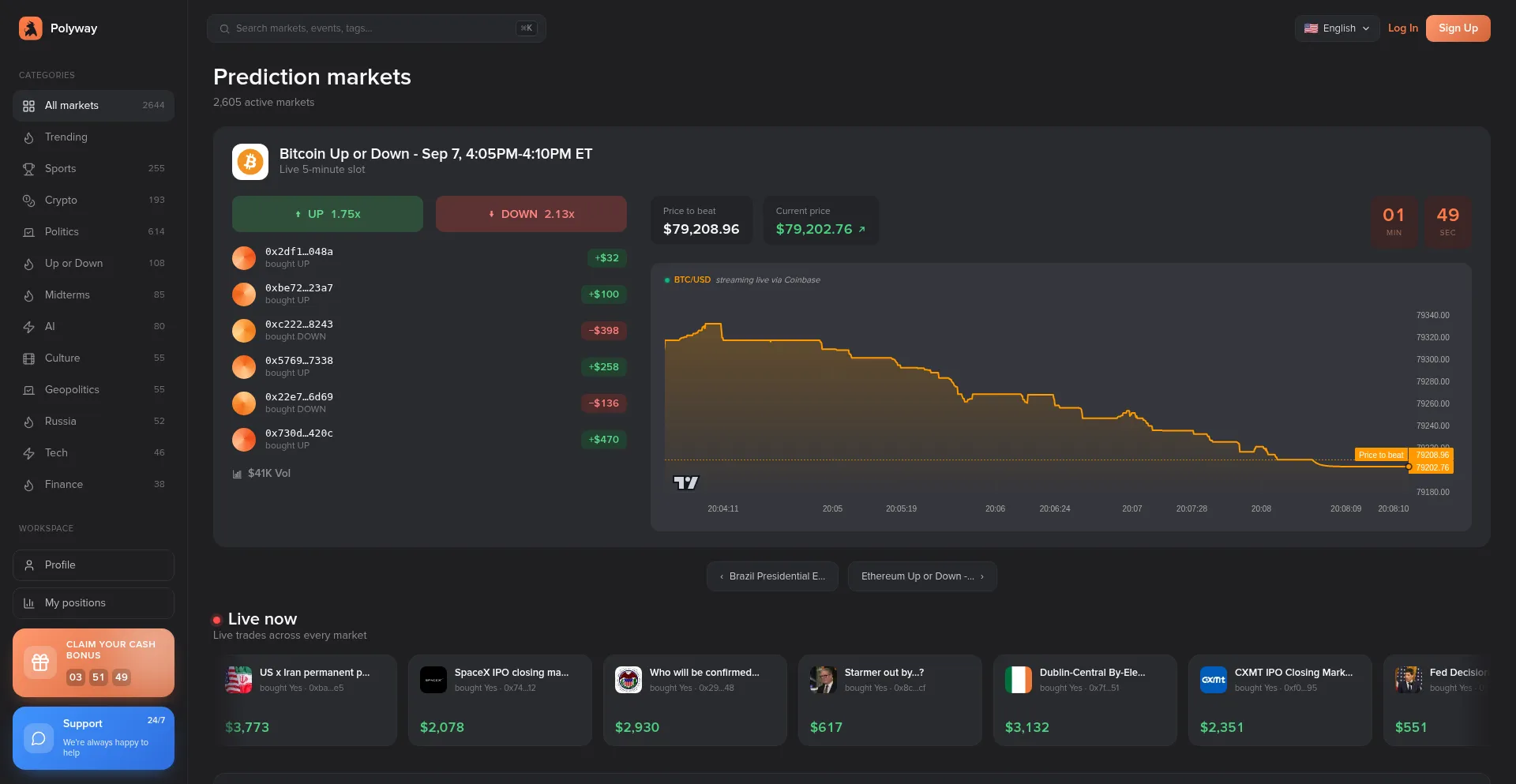Viewport: 1516px width, 784px height.
Task: Click the Culture film icon
Action: [29, 358]
